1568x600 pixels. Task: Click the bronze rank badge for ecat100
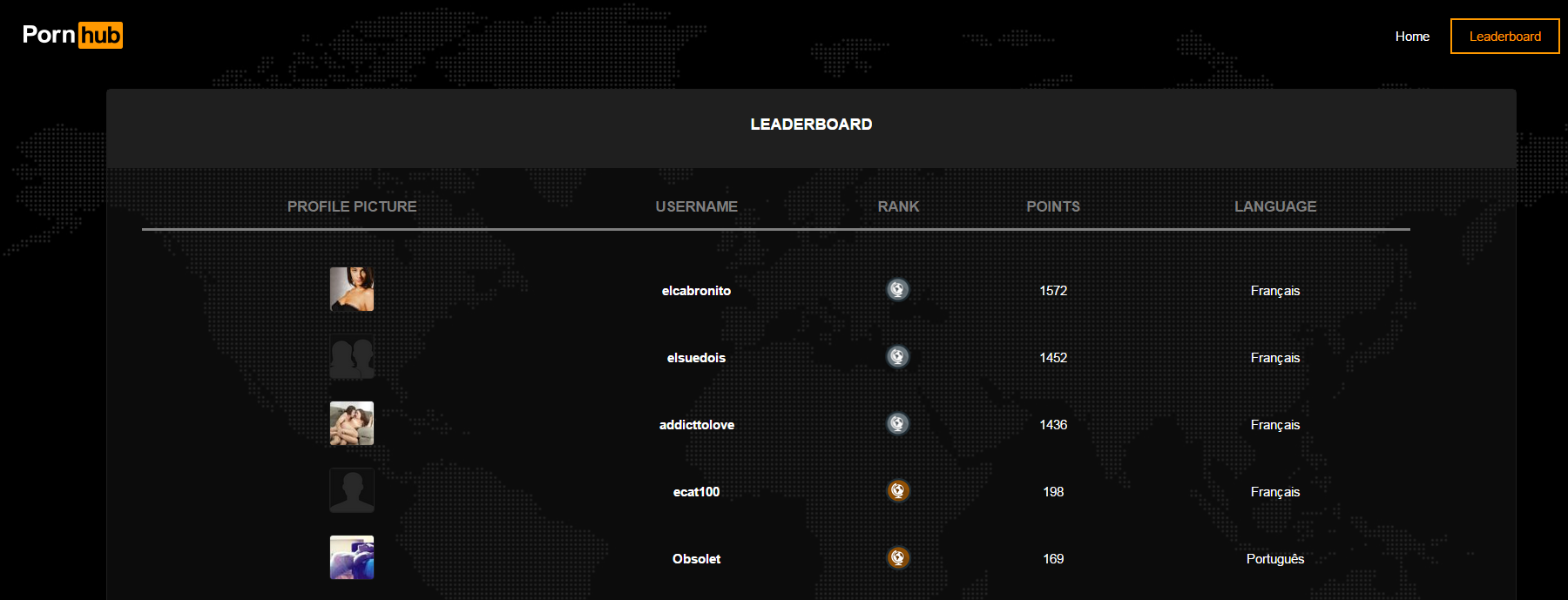click(x=898, y=490)
